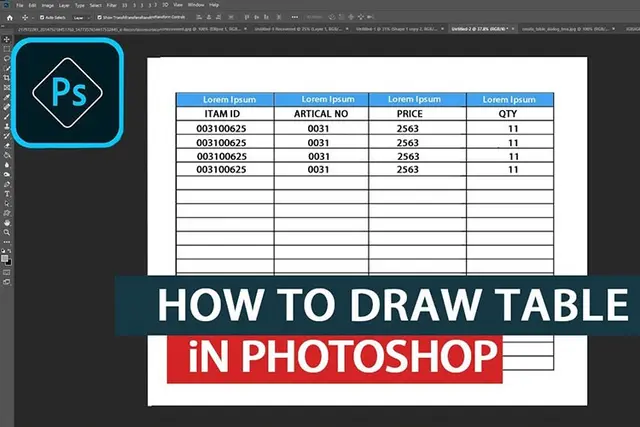
Task: Select the Clone Stamp tool
Action: coord(7,126)
